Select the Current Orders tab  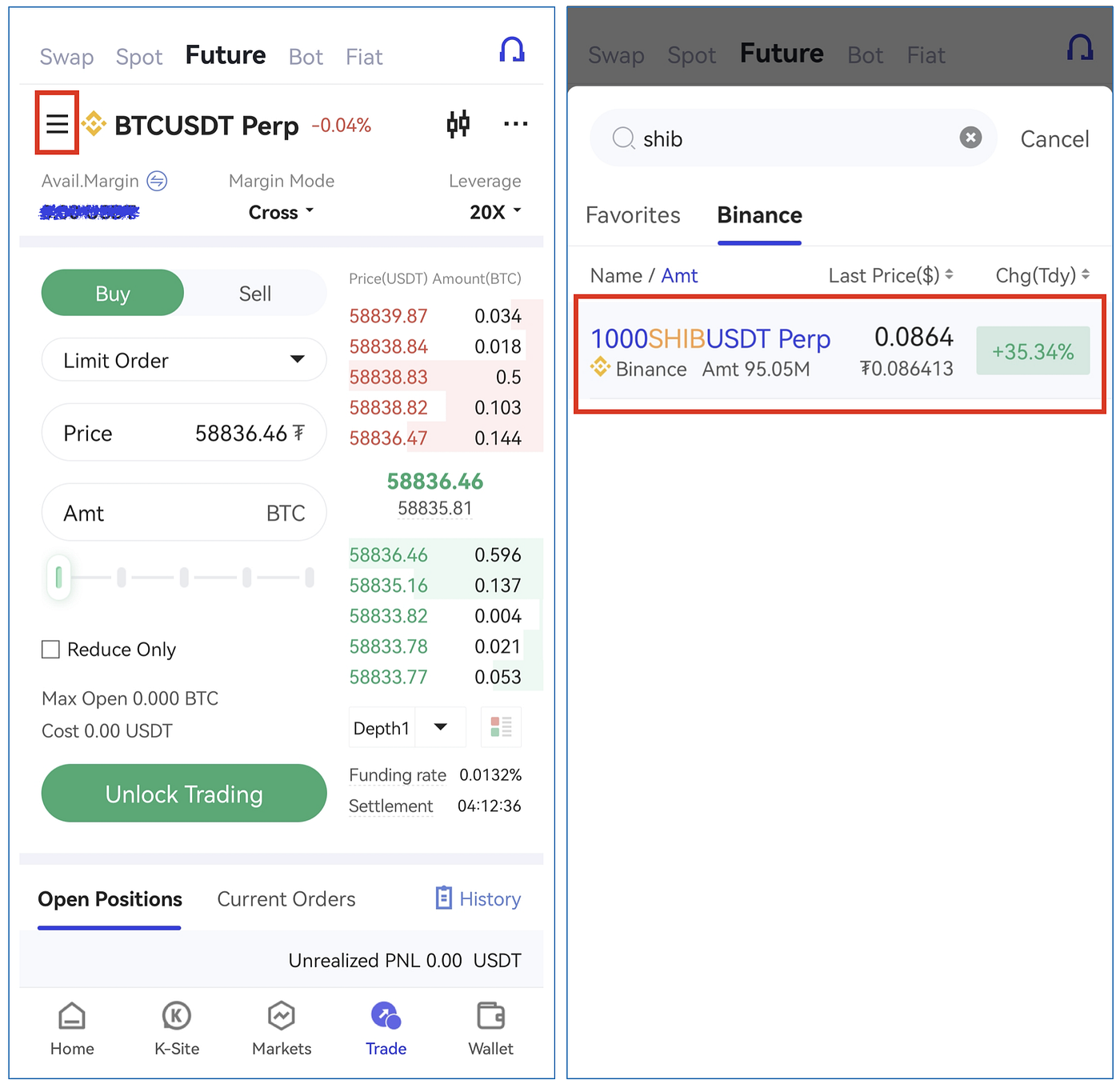[286, 899]
